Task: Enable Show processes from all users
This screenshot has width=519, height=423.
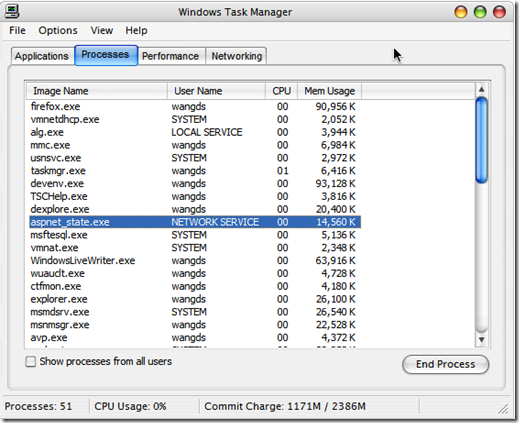Action: pyautogui.click(x=99, y=361)
